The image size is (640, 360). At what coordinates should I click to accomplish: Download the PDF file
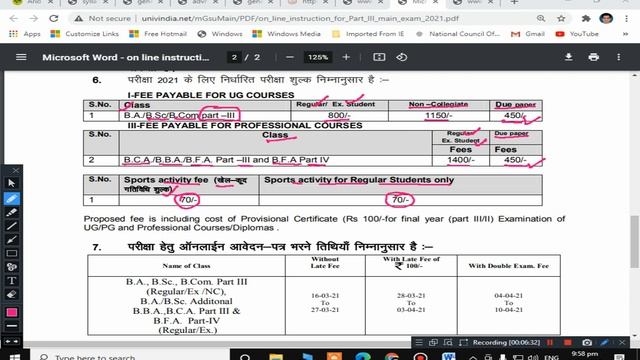[569, 57]
